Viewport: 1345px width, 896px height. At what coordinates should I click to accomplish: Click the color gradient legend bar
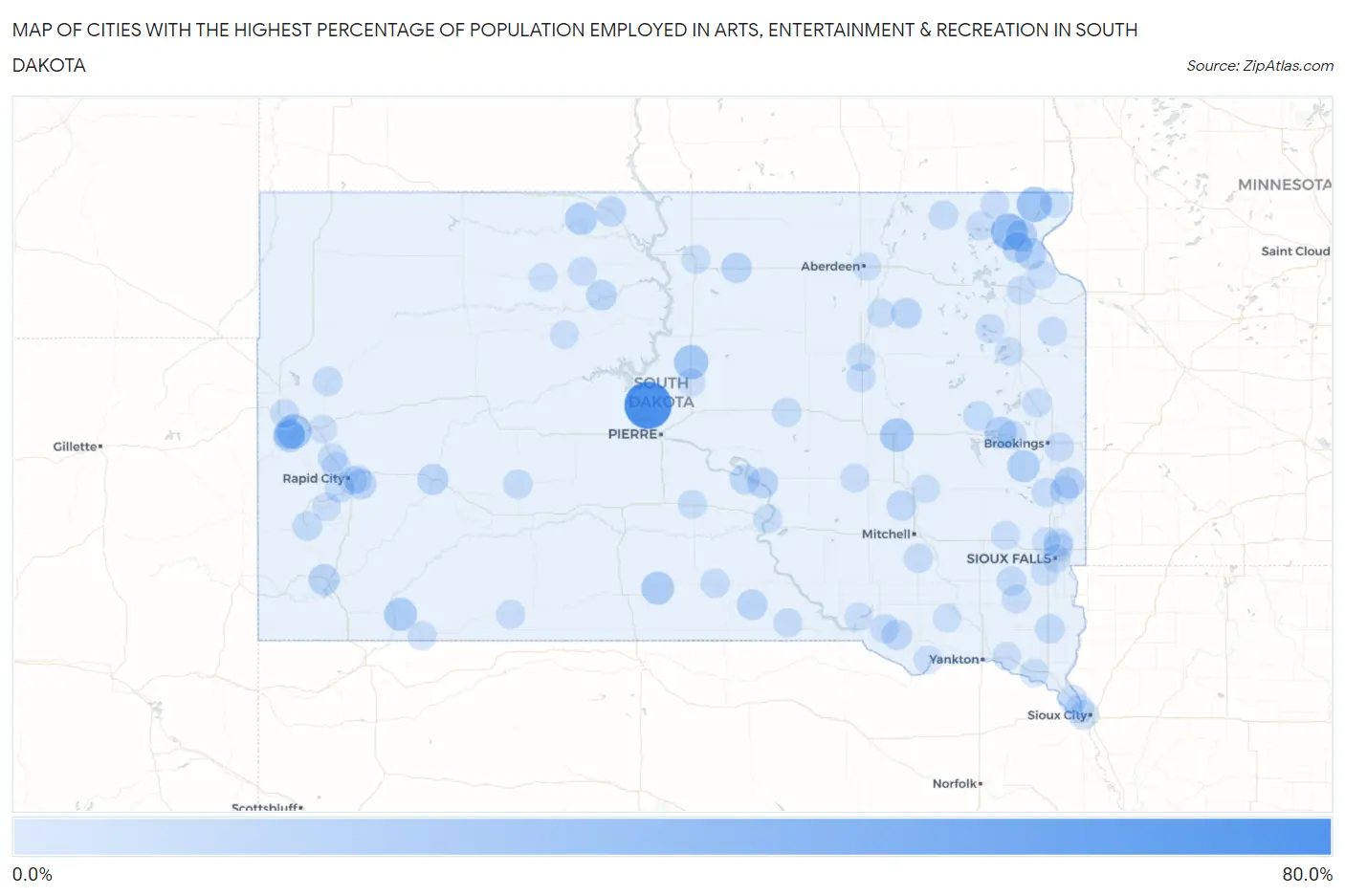[672, 837]
